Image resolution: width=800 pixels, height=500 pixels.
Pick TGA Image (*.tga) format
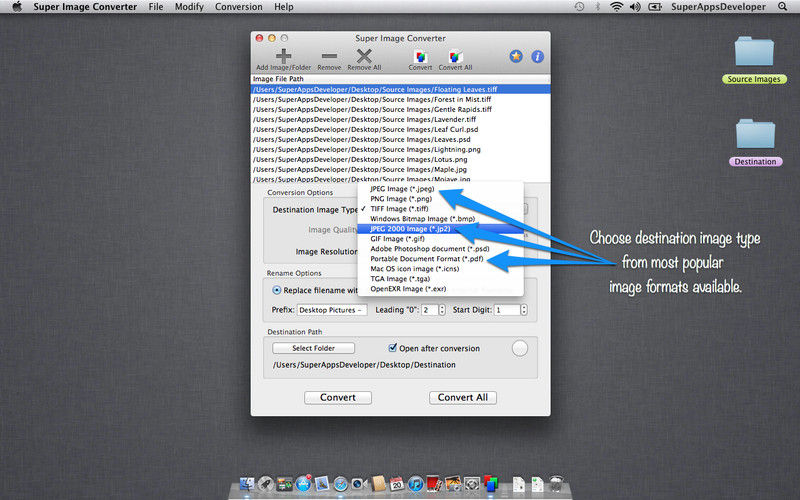click(x=440, y=279)
